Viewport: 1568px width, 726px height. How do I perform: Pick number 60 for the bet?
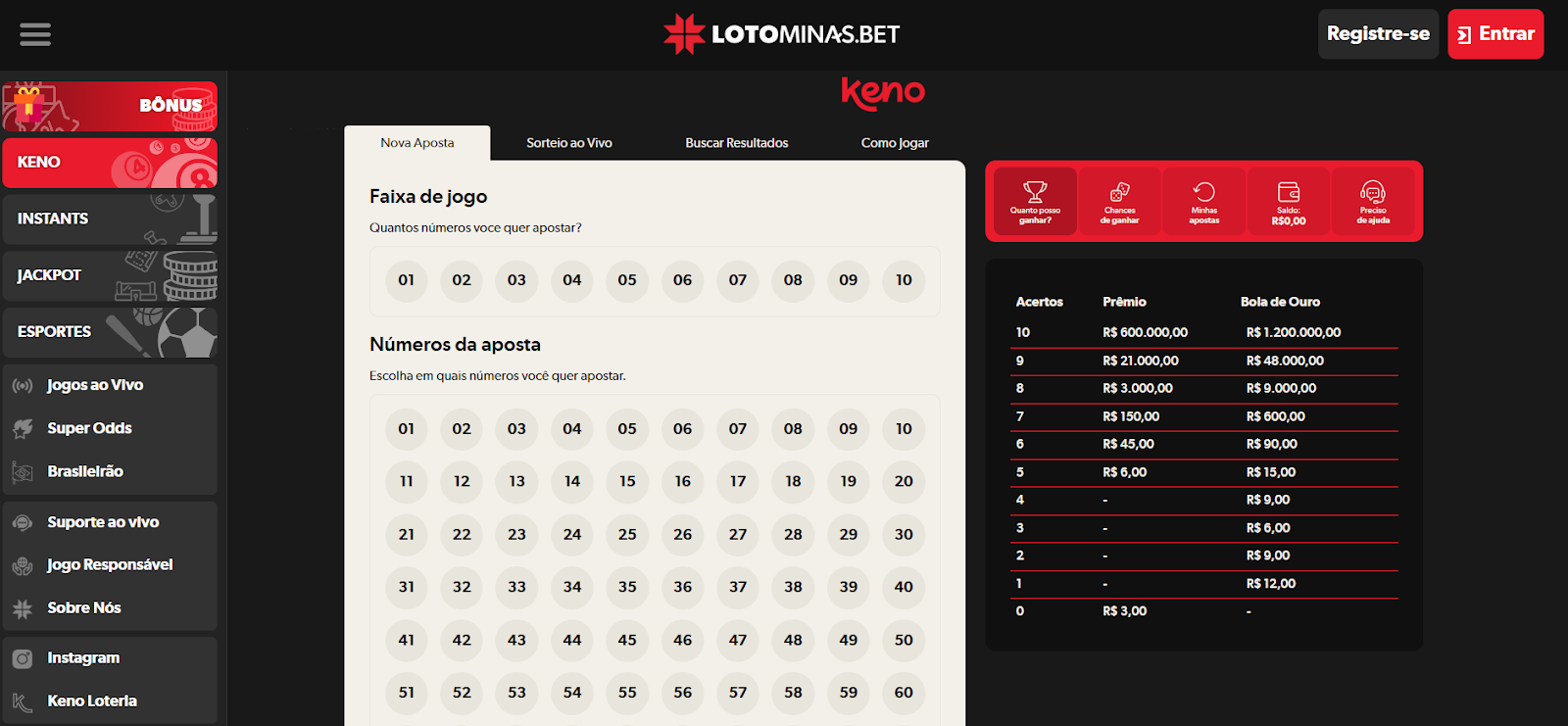tap(904, 693)
